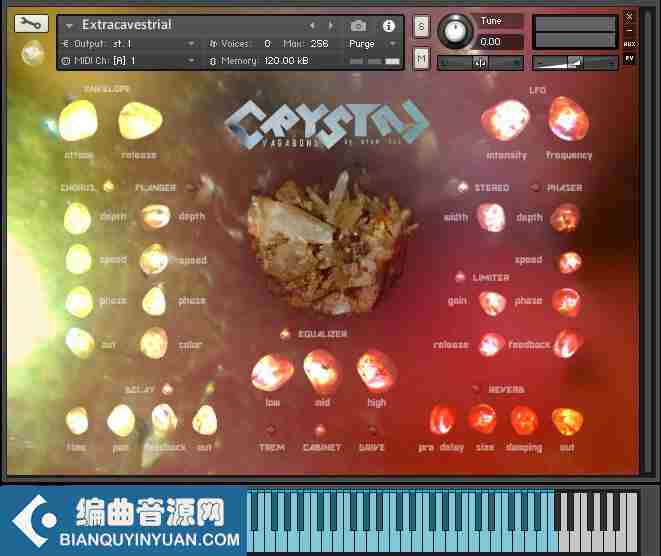Click the Limiter gain crystal knob
Screen dimensions: 661x556
492,302
